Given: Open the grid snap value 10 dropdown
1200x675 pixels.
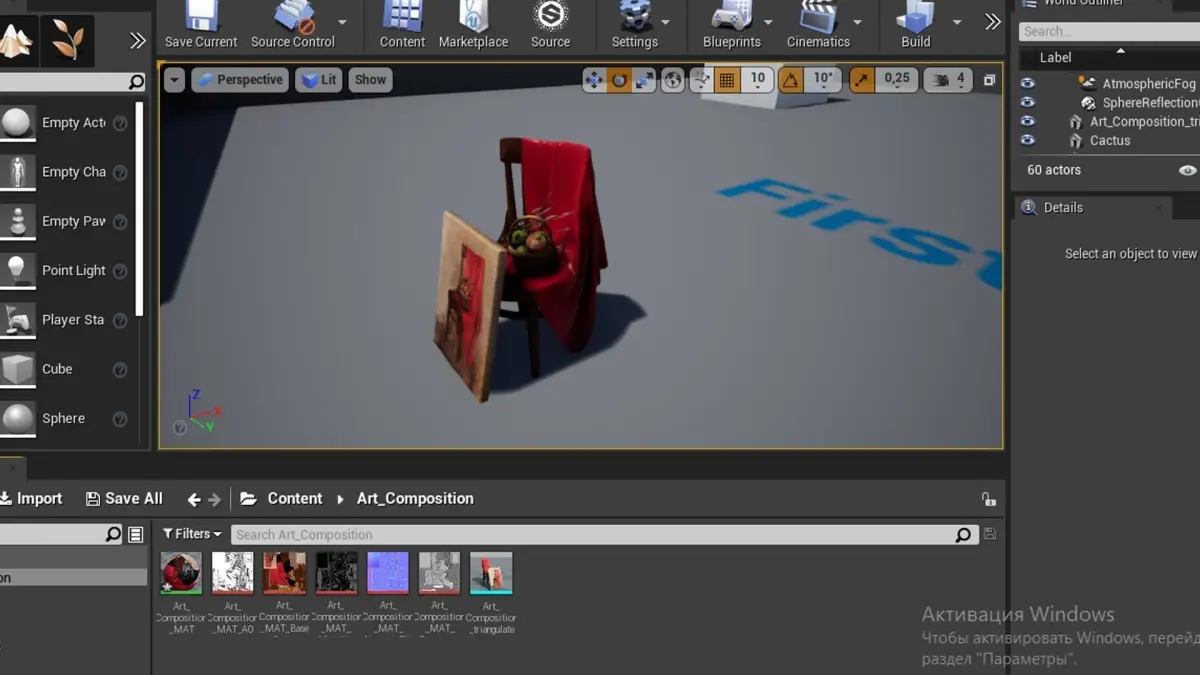Looking at the screenshot, I should coord(758,79).
